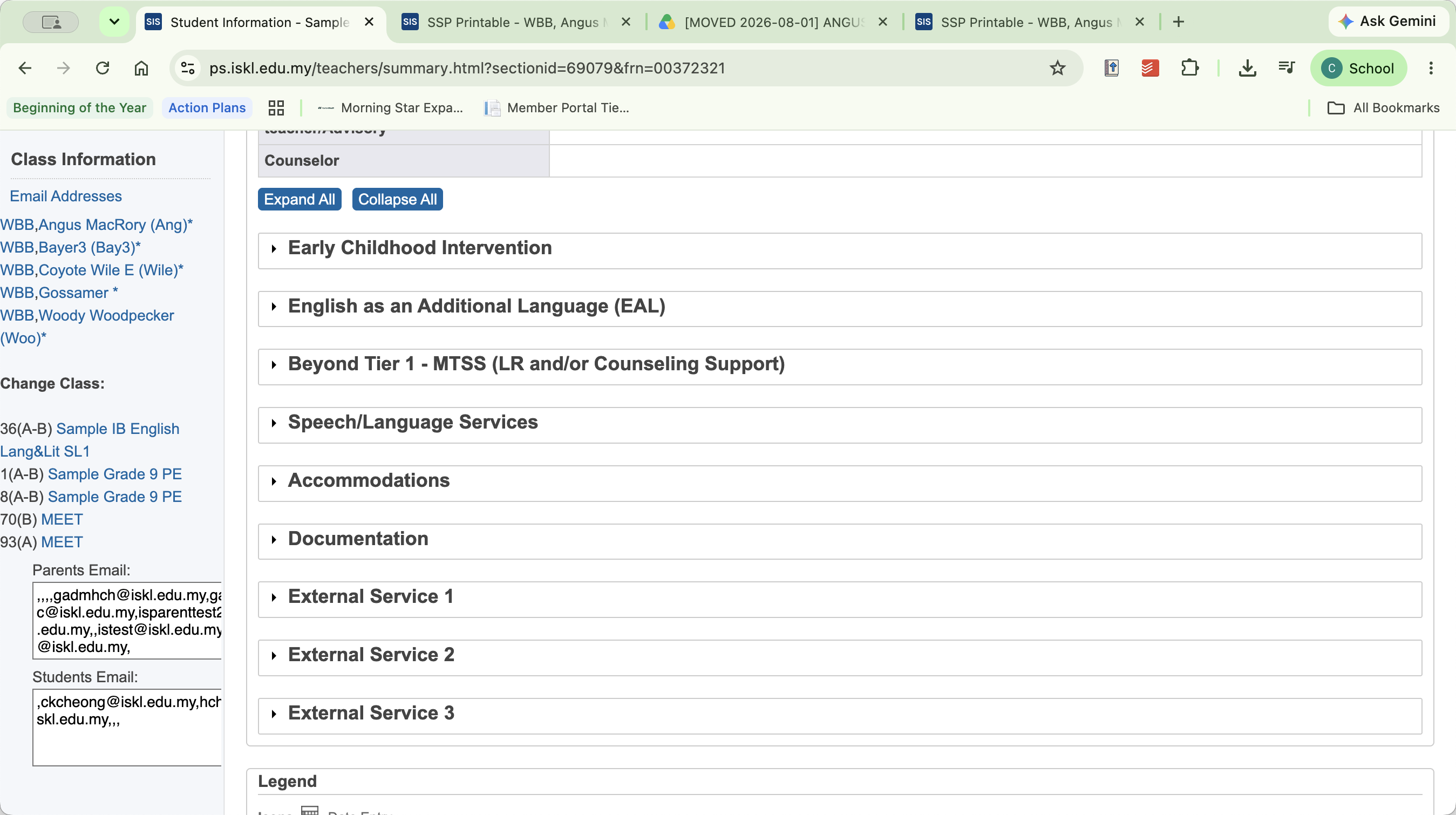Expand Beyond Tier 1 - MTSS section

840,368
